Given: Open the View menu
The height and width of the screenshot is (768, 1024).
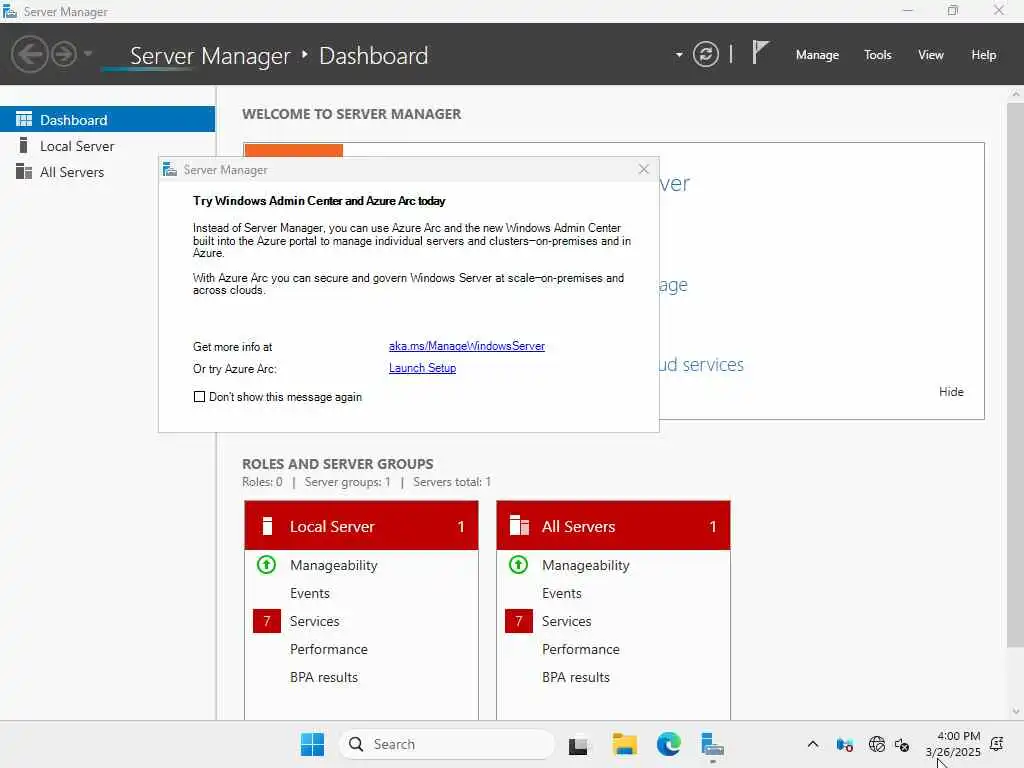Looking at the screenshot, I should click(x=930, y=55).
